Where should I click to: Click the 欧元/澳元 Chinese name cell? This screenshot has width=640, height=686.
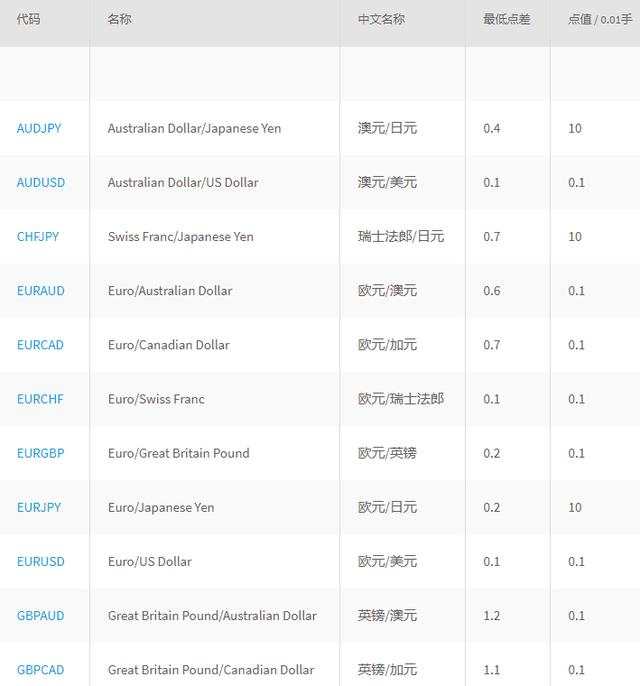(x=387, y=290)
